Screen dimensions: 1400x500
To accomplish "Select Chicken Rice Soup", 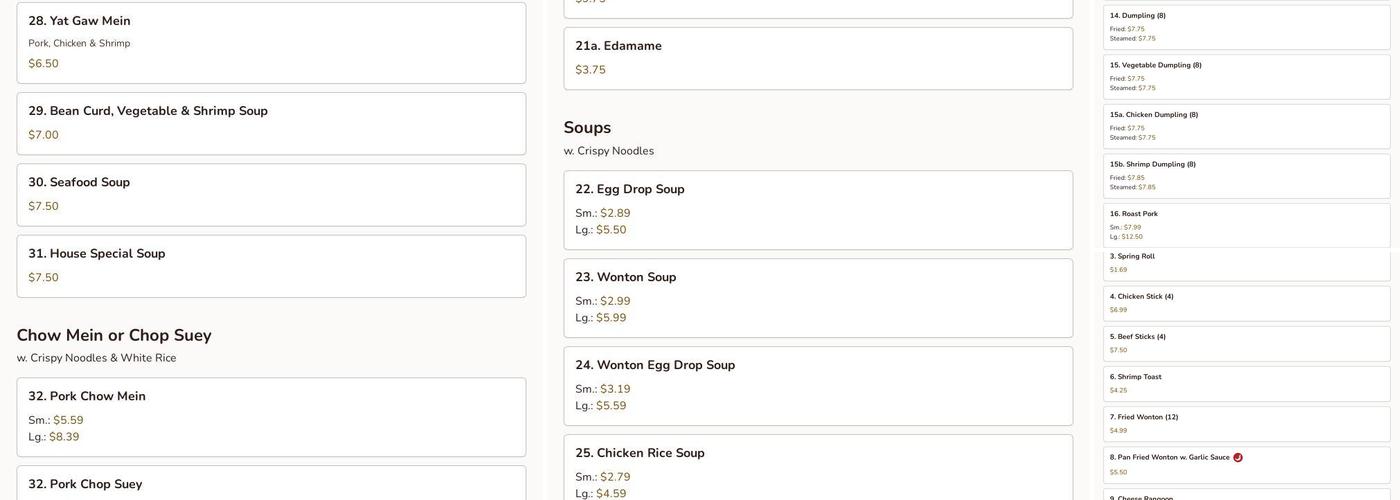I will tap(818, 467).
